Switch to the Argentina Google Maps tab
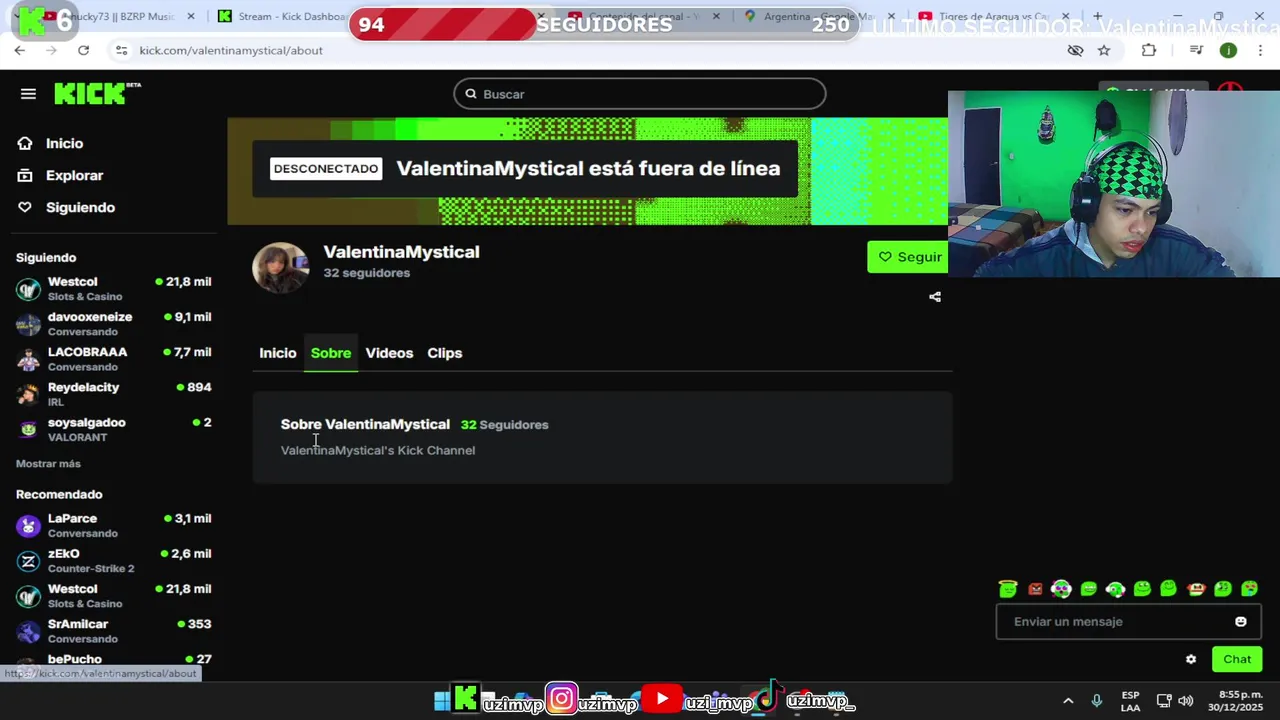This screenshot has height=720, width=1280. (x=818, y=16)
